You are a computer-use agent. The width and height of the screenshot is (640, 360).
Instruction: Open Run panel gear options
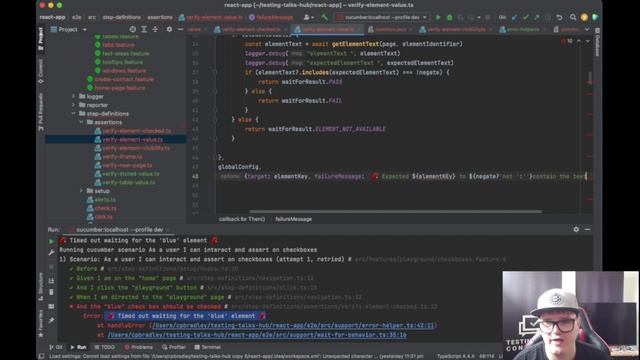(576, 229)
